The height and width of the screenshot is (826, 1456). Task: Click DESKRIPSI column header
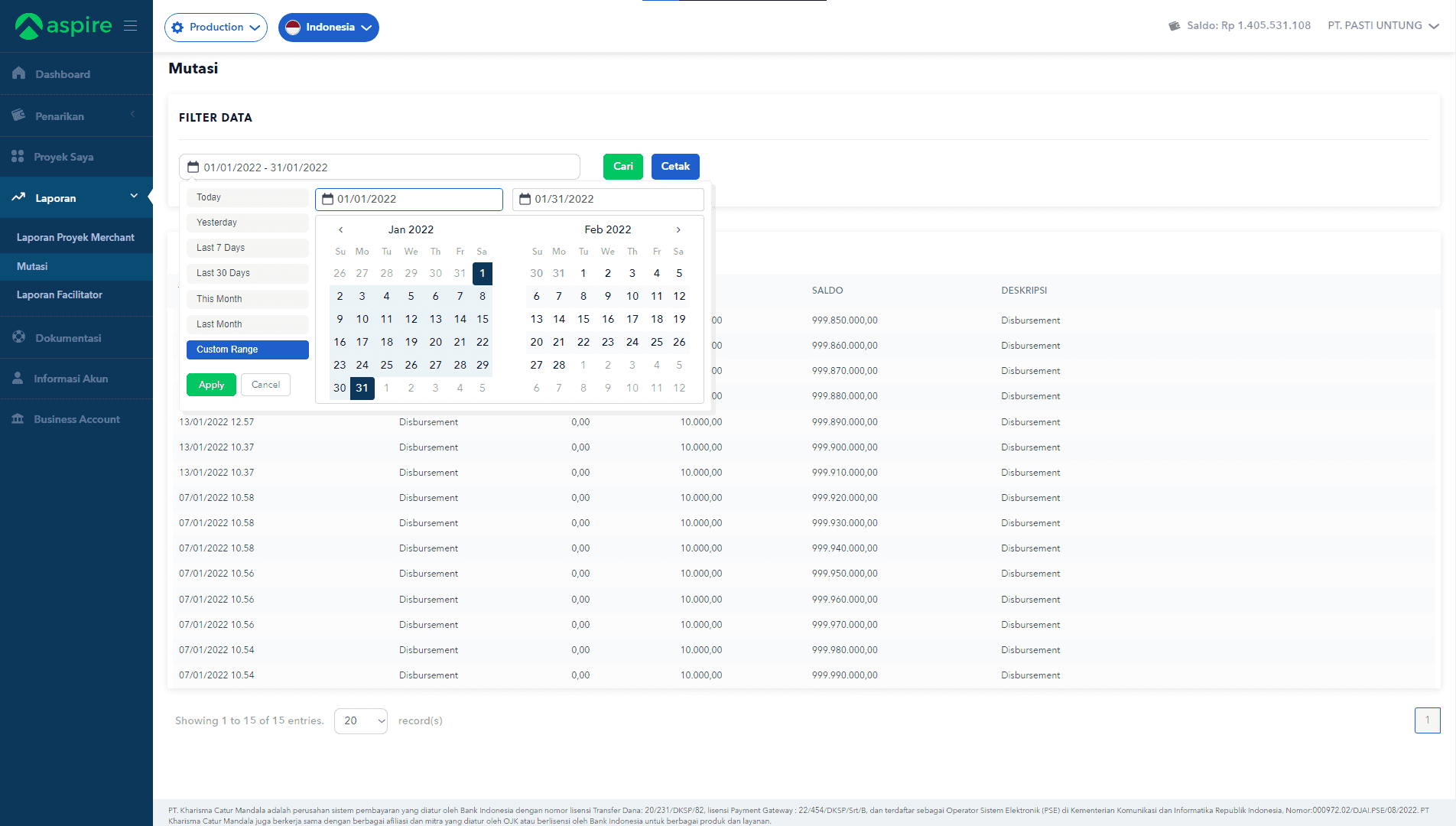(x=1024, y=291)
